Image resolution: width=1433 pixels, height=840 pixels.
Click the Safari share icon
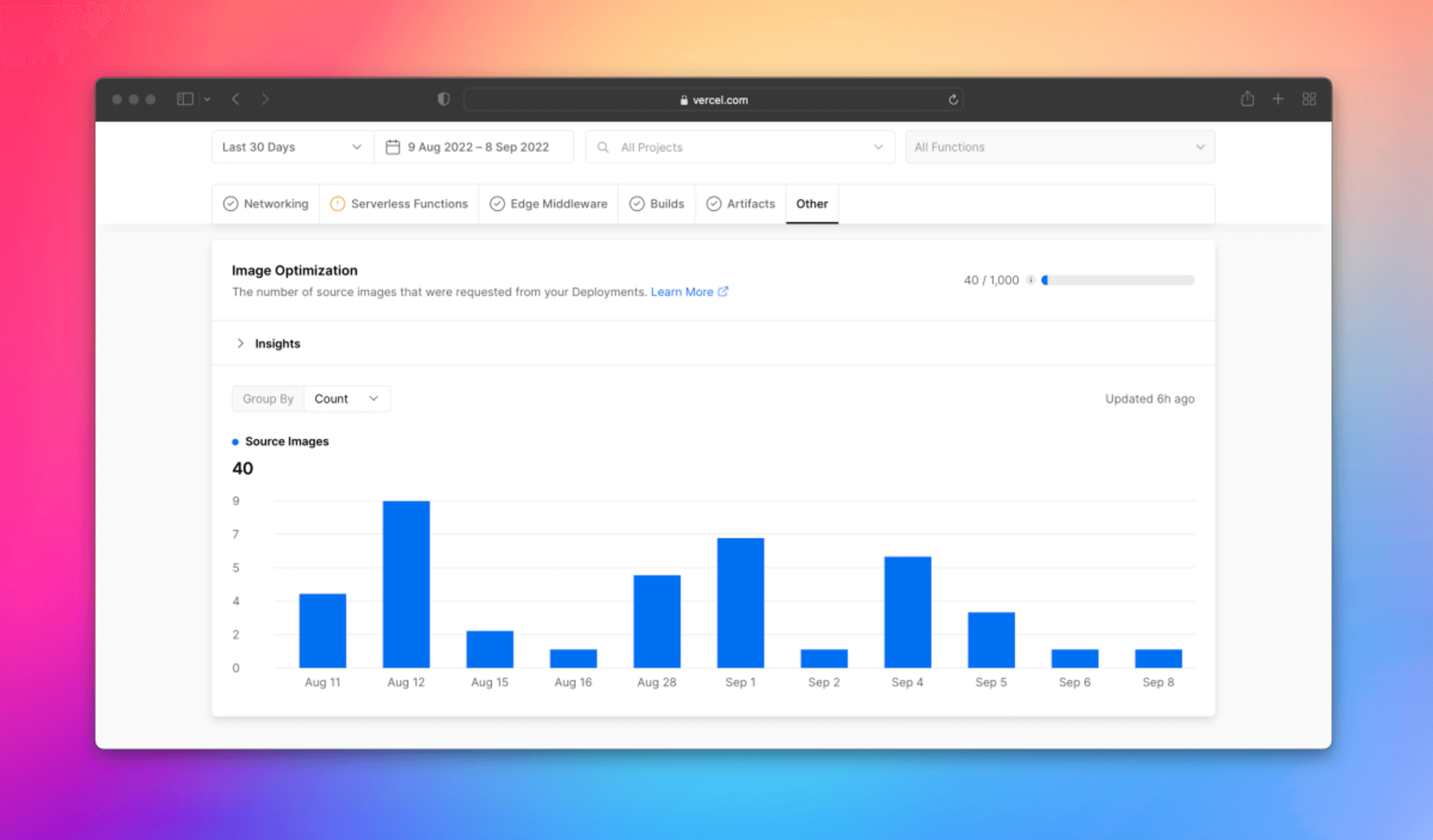tap(1247, 99)
